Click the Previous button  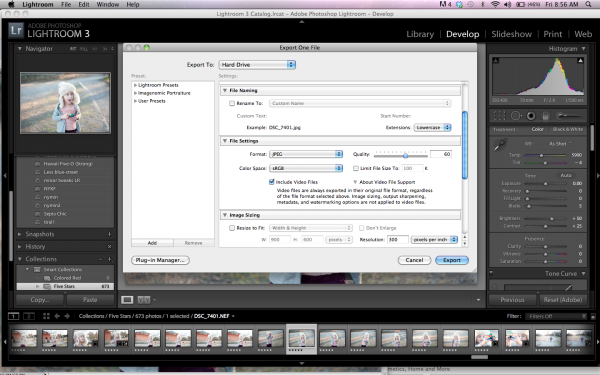point(513,300)
